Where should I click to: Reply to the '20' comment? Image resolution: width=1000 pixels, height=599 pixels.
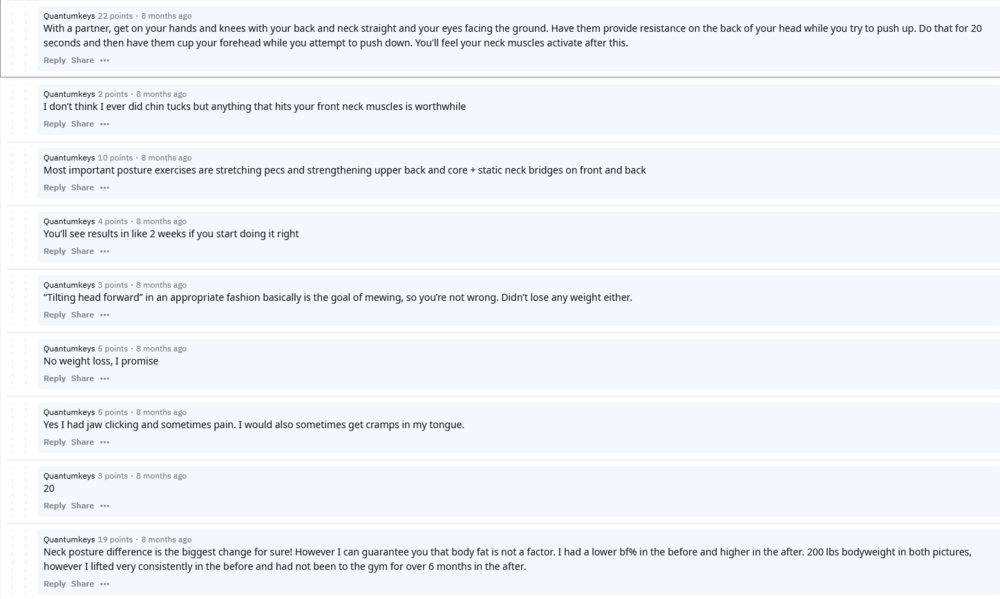click(x=54, y=505)
